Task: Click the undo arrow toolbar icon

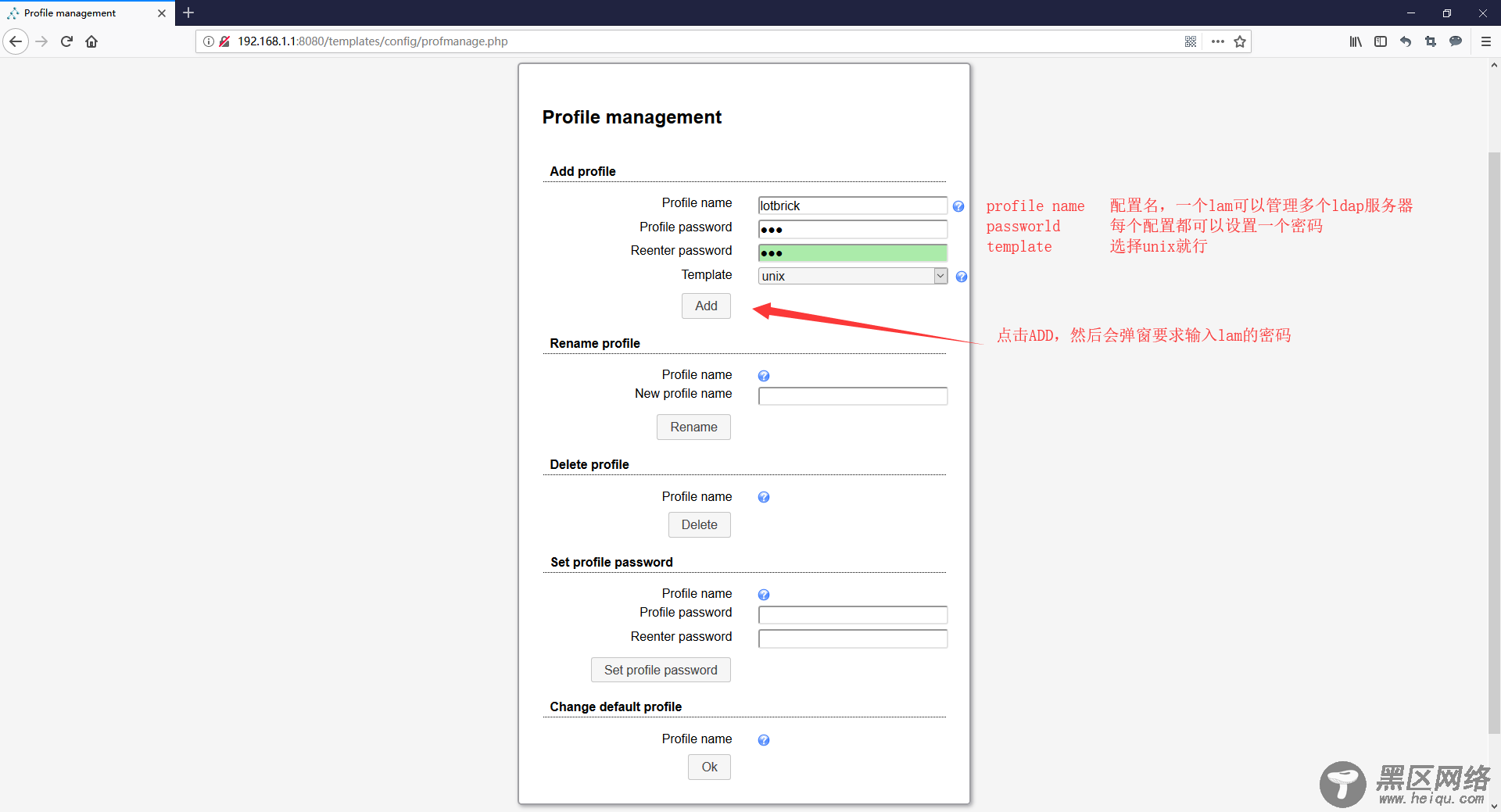Action: click(1406, 41)
